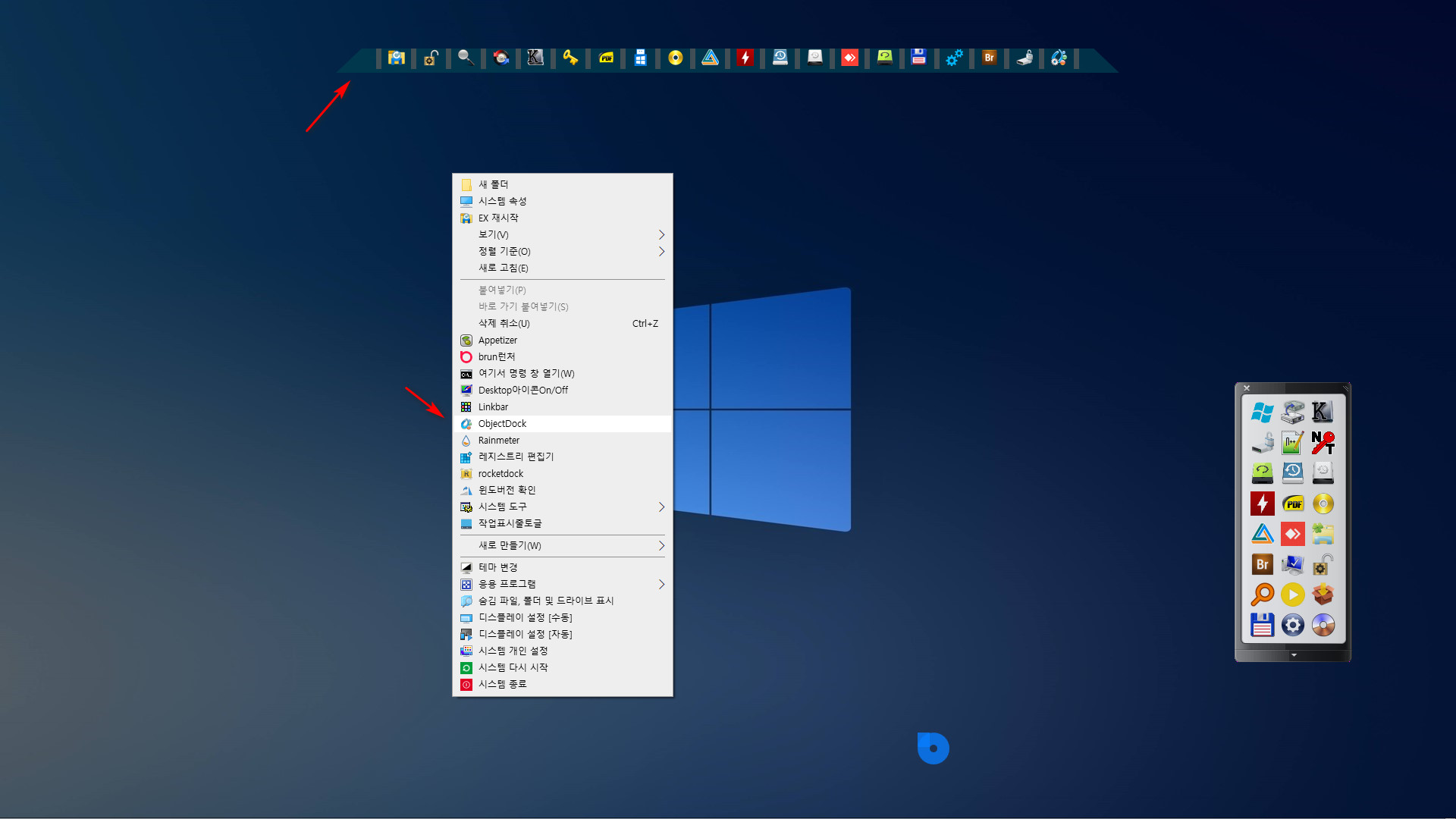The width and height of the screenshot is (1456, 819).
Task: Click EX 재시작 menu entry
Action: coord(563,218)
